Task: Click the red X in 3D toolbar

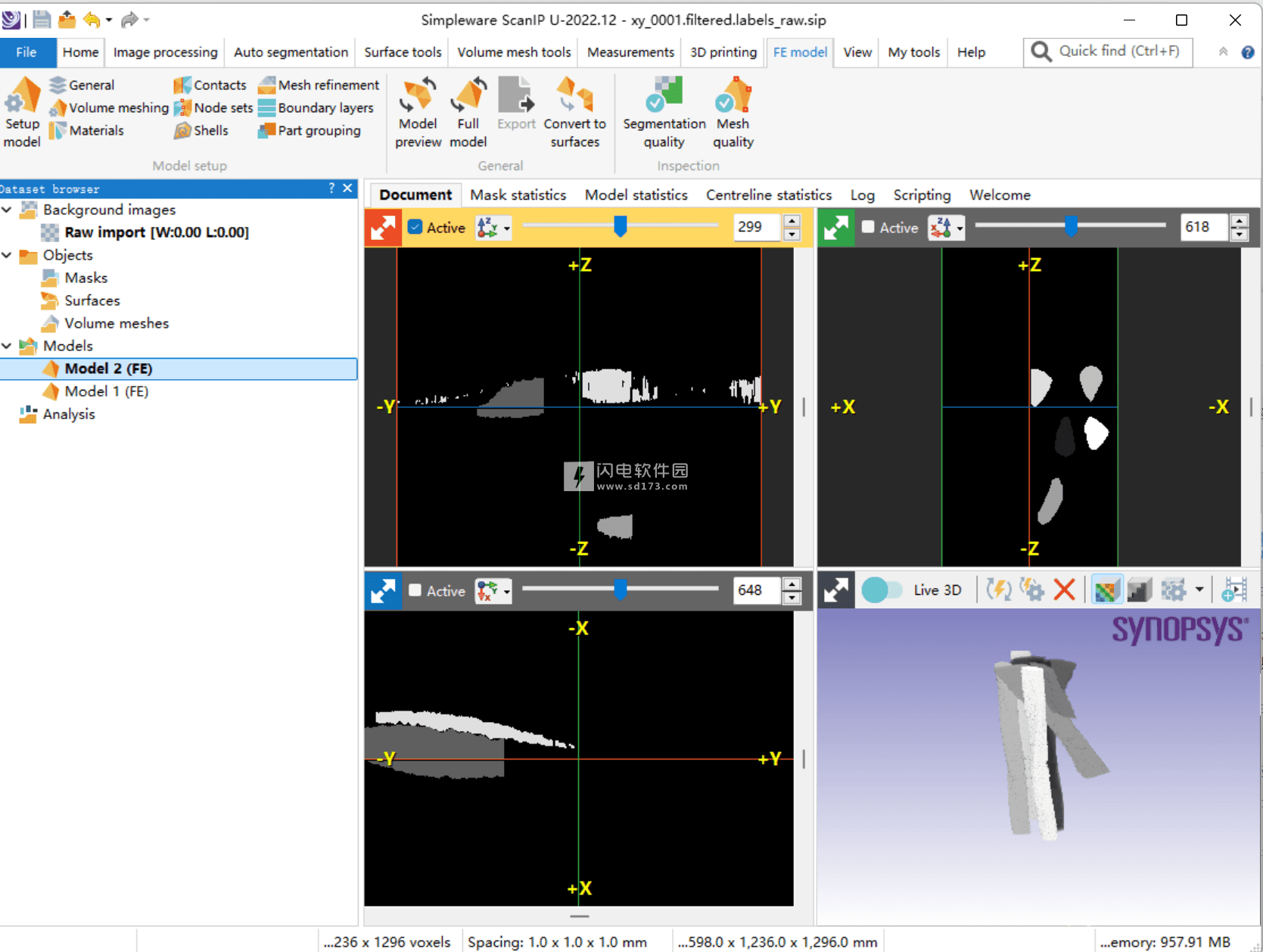Action: point(1065,590)
